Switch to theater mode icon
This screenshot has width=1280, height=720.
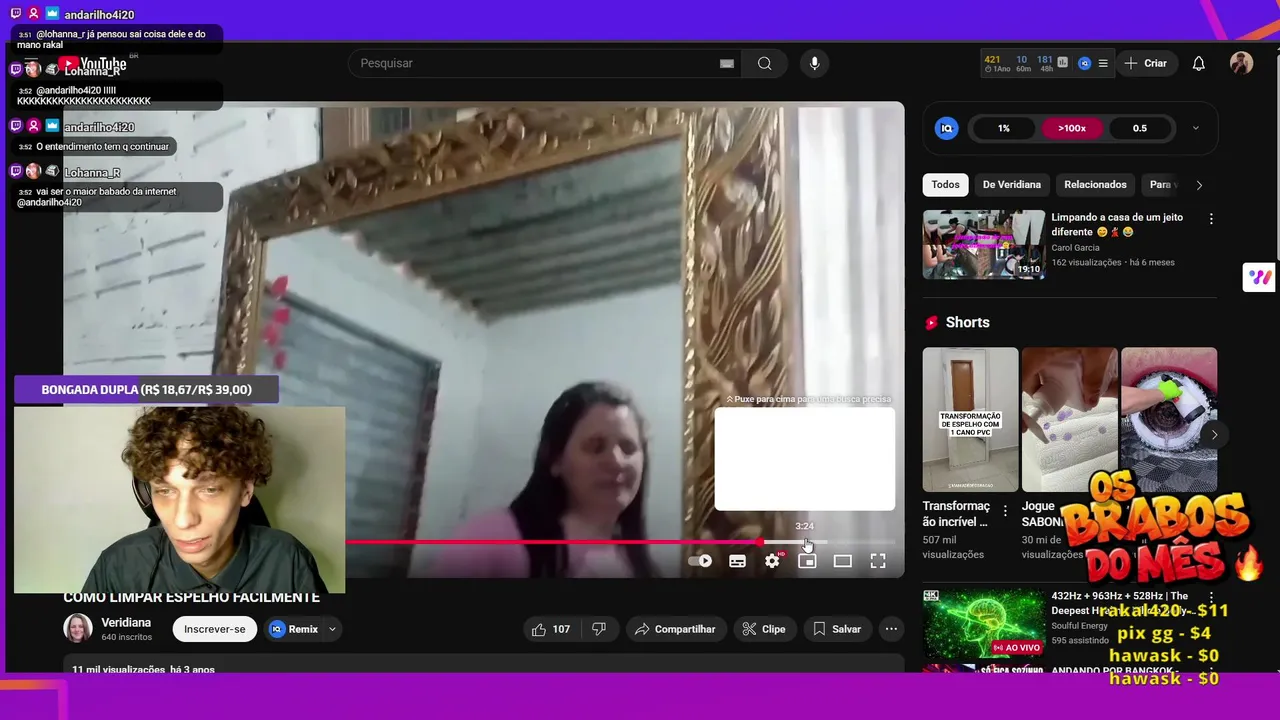tap(843, 561)
